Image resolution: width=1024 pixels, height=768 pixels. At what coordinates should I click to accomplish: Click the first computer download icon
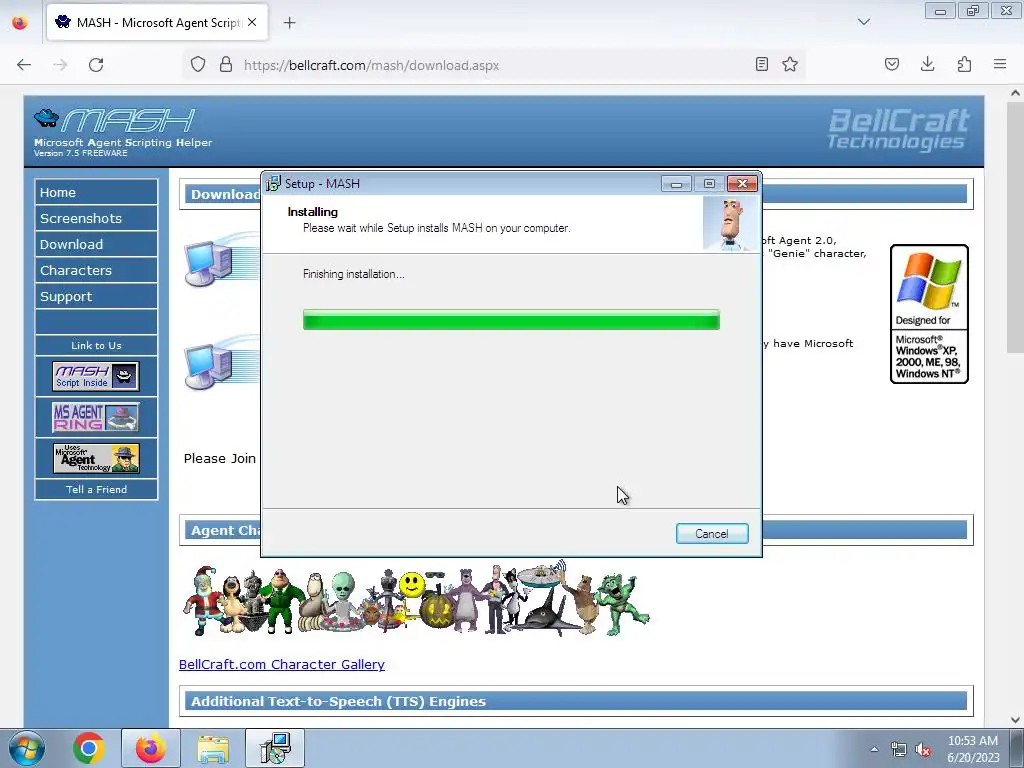tap(221, 261)
